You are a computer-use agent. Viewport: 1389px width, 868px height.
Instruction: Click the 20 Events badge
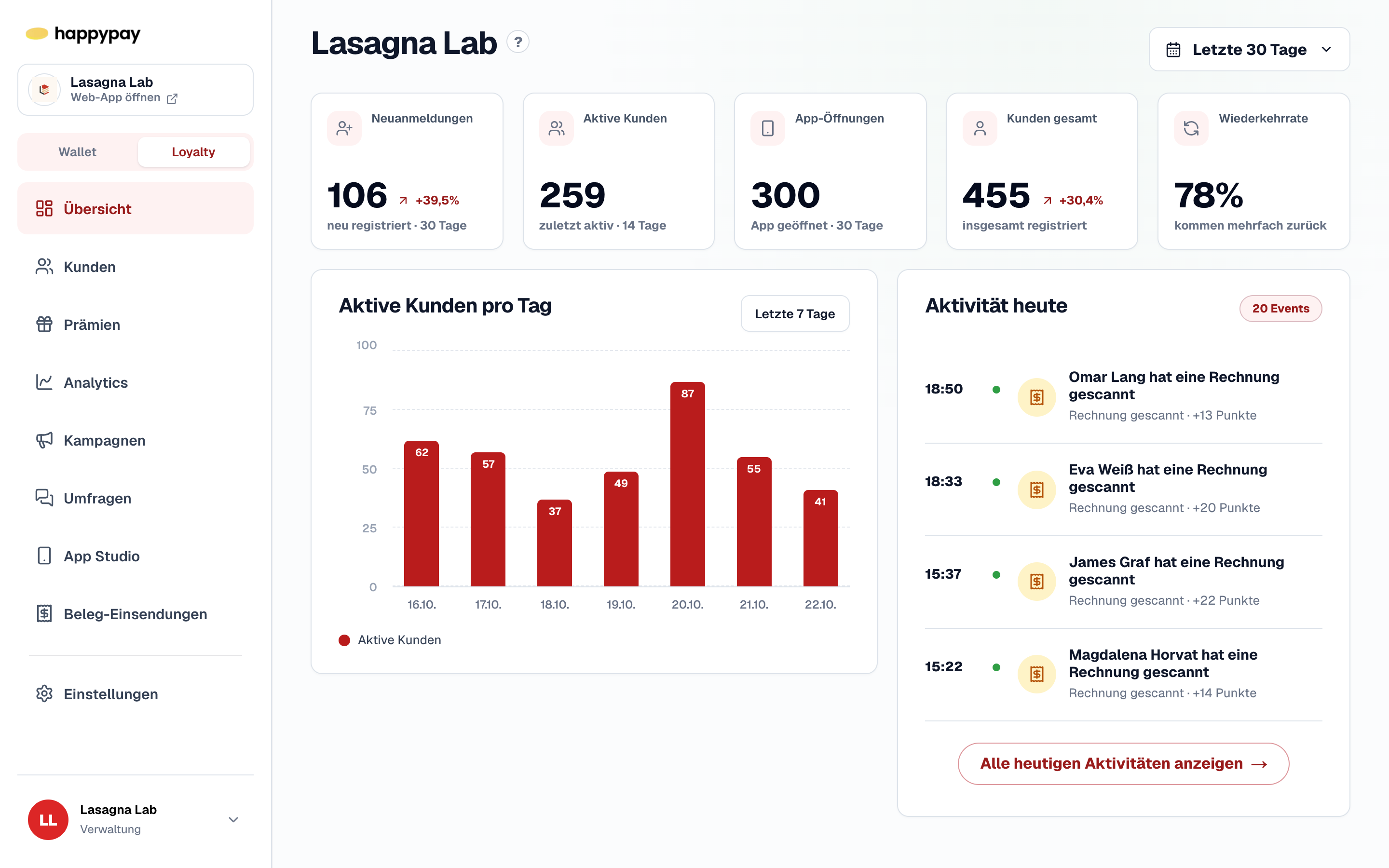pyautogui.click(x=1280, y=308)
